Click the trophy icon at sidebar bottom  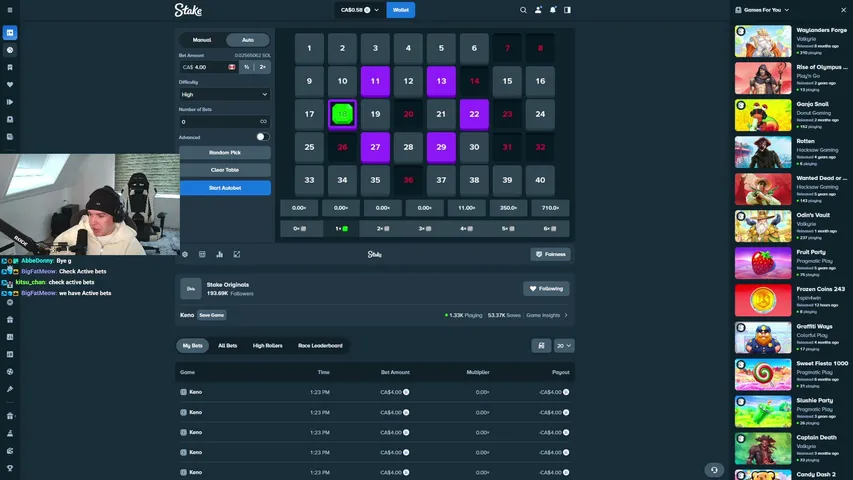coord(10,468)
